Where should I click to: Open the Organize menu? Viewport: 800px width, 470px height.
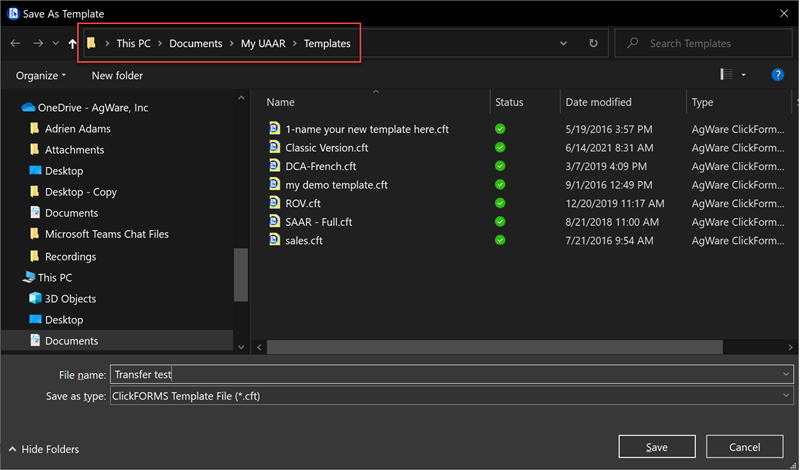(42, 75)
